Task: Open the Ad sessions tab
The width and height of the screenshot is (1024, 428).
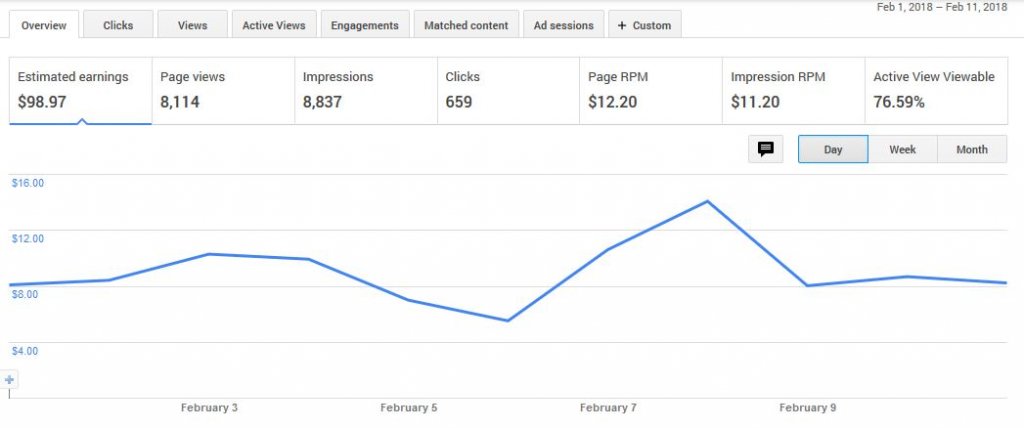Action: [564, 25]
